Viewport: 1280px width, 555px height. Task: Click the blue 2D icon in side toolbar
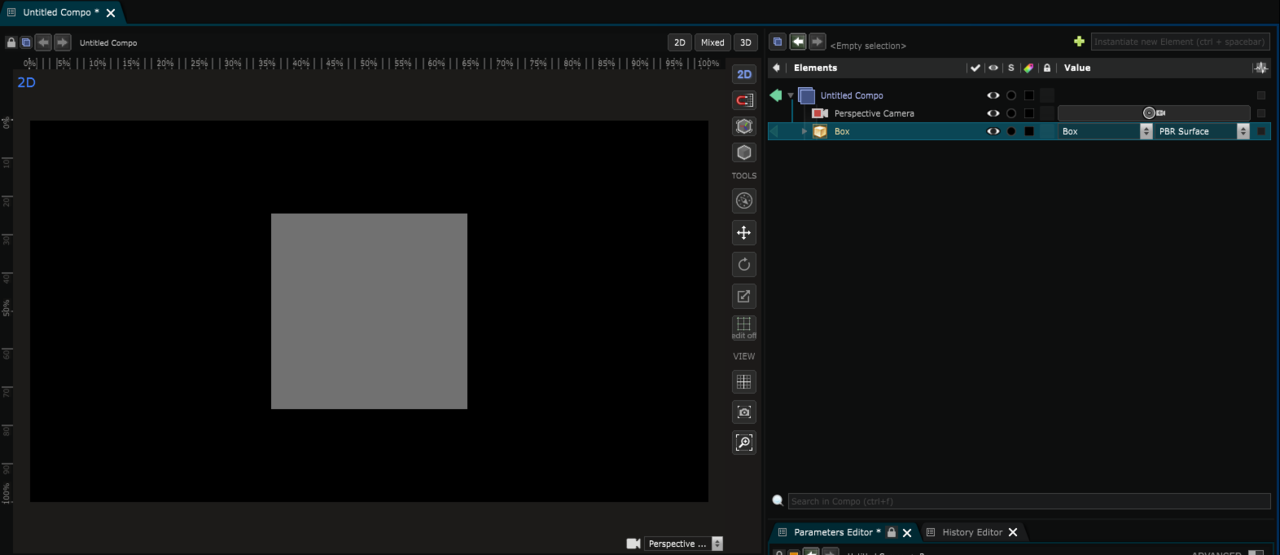(744, 74)
